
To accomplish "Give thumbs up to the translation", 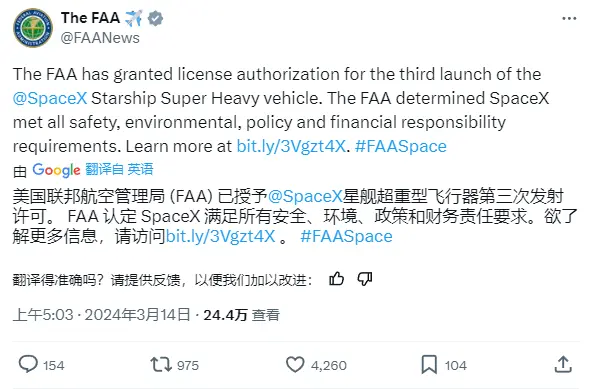I will pos(336,279).
